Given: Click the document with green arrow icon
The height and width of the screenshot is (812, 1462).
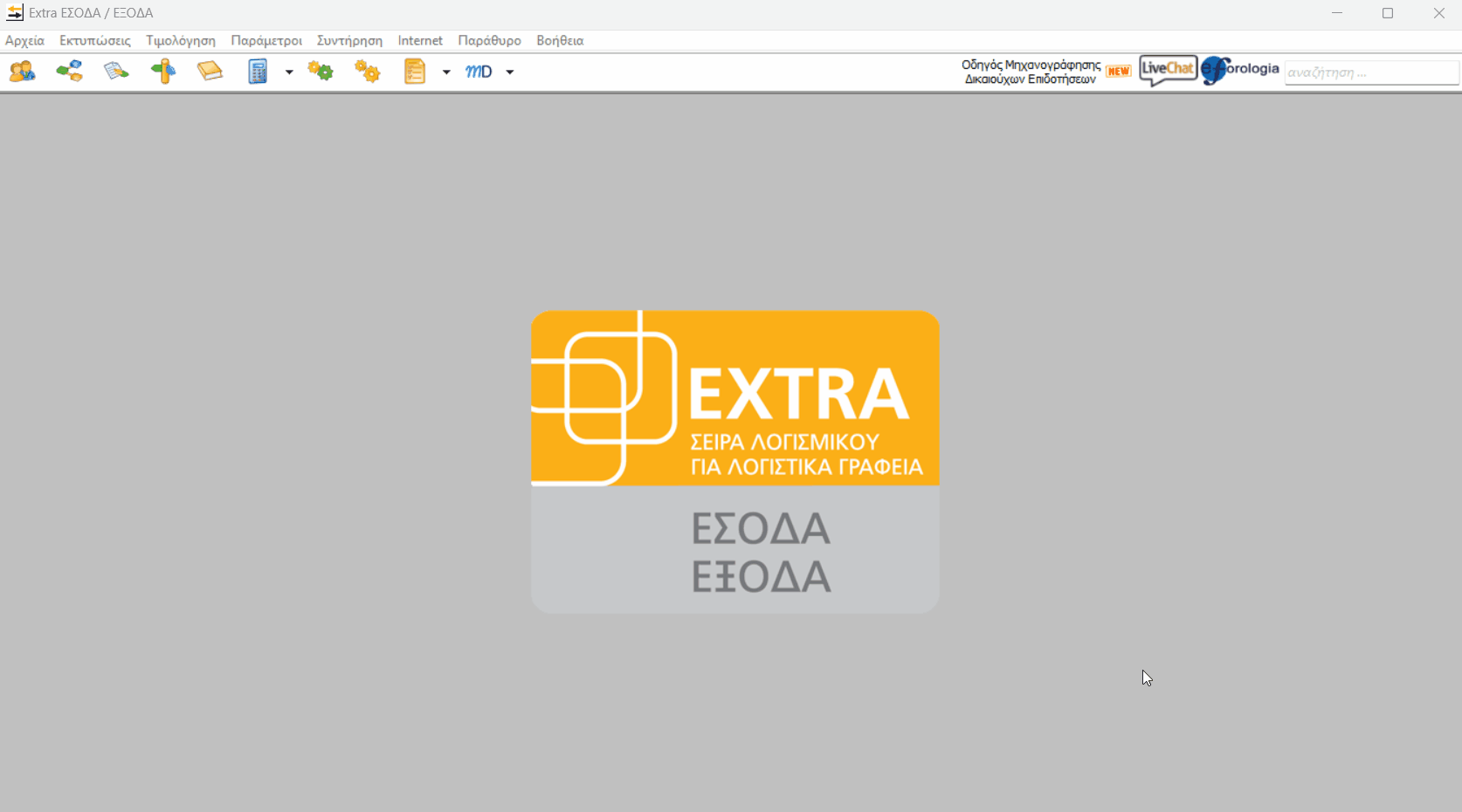Looking at the screenshot, I should (x=116, y=72).
